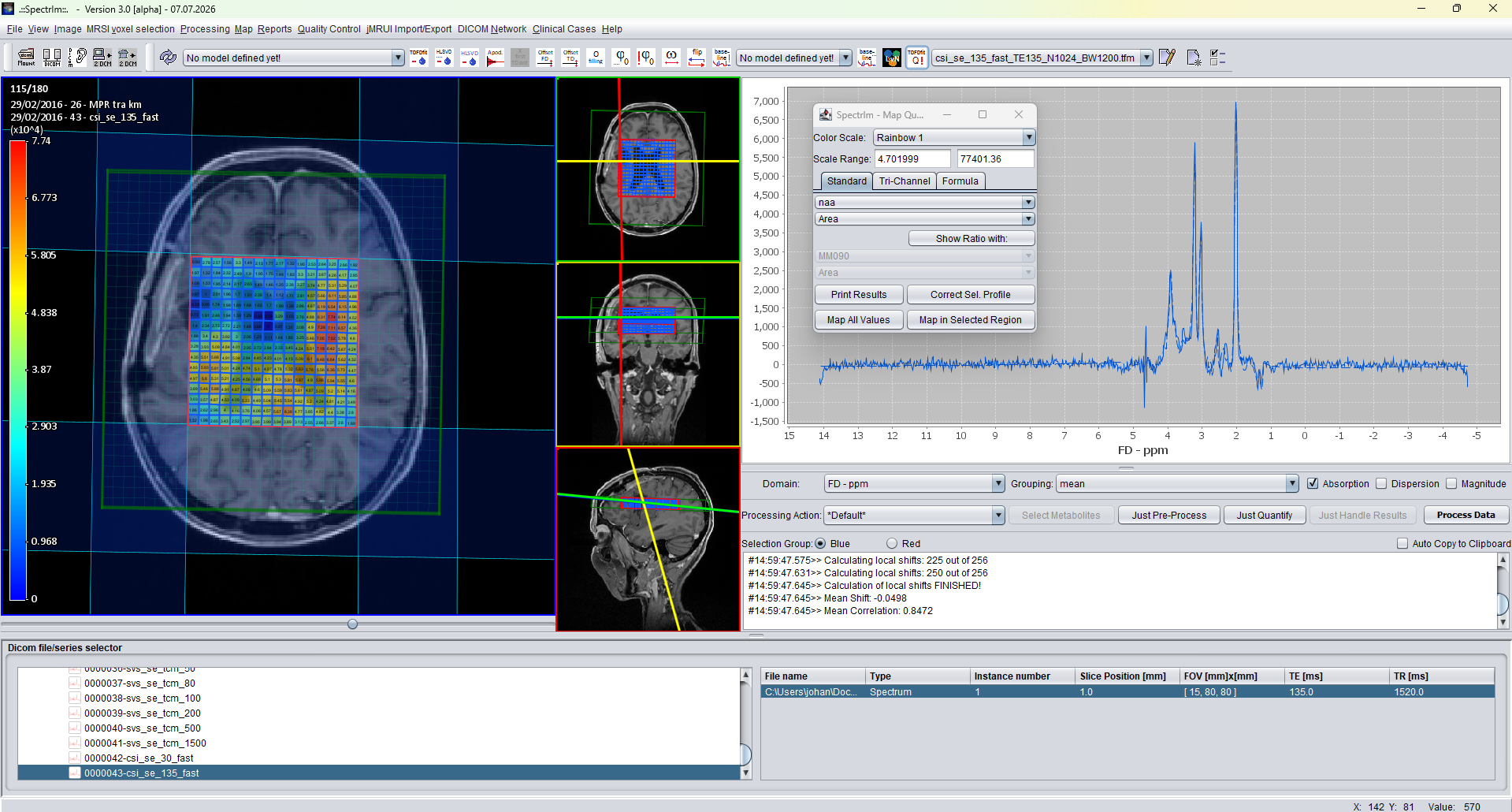Open the MRSI voxel selection menu
Screen dimensions: 1512x812
[x=131, y=29]
